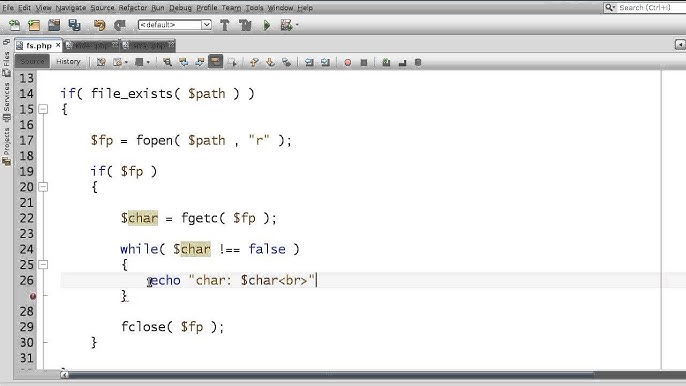The image size is (686, 386).
Task: Click the fs.php file icon on its tab
Action: pos(20,46)
